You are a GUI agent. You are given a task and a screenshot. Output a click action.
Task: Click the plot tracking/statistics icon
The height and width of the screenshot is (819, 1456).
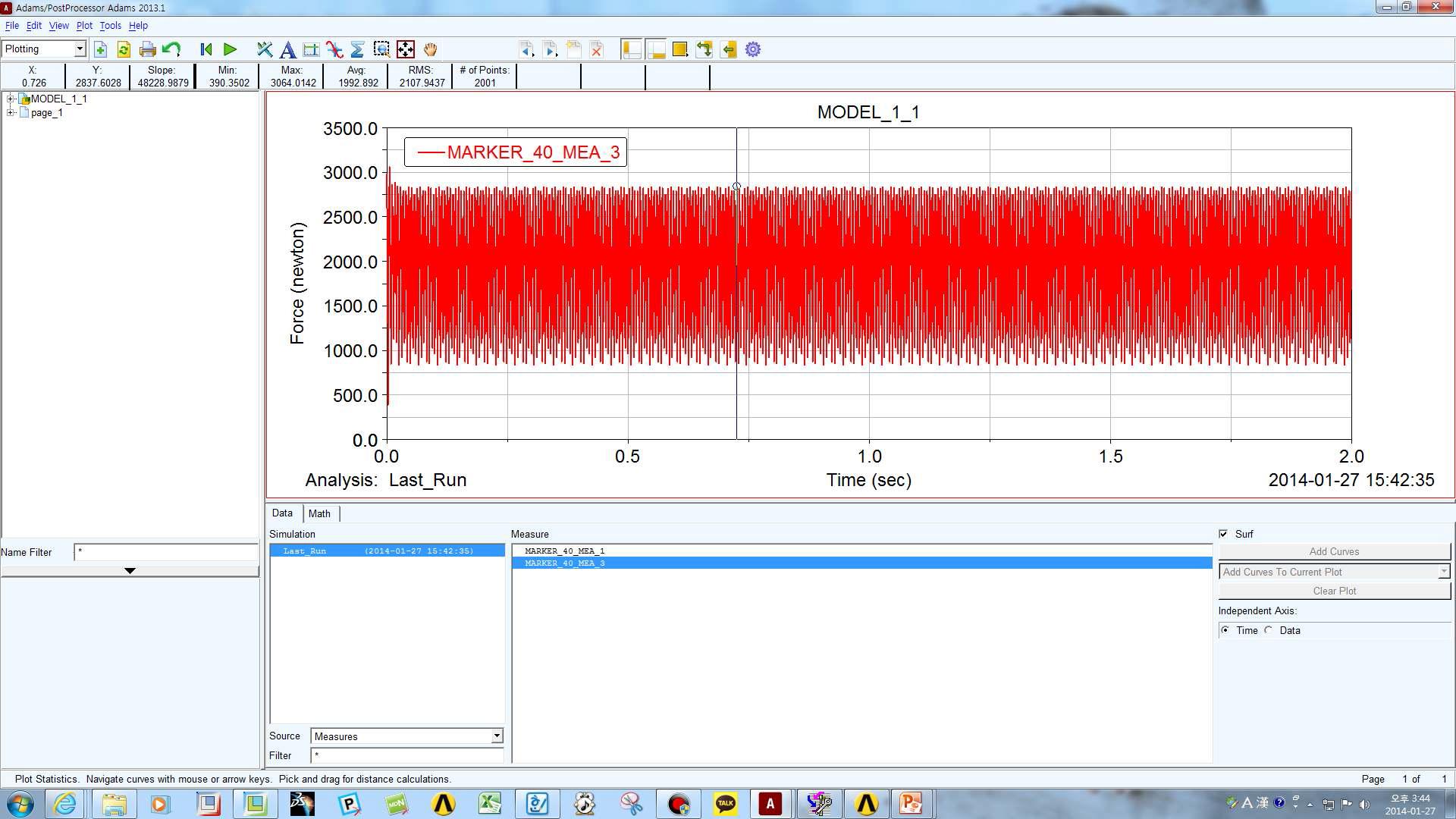coord(311,50)
